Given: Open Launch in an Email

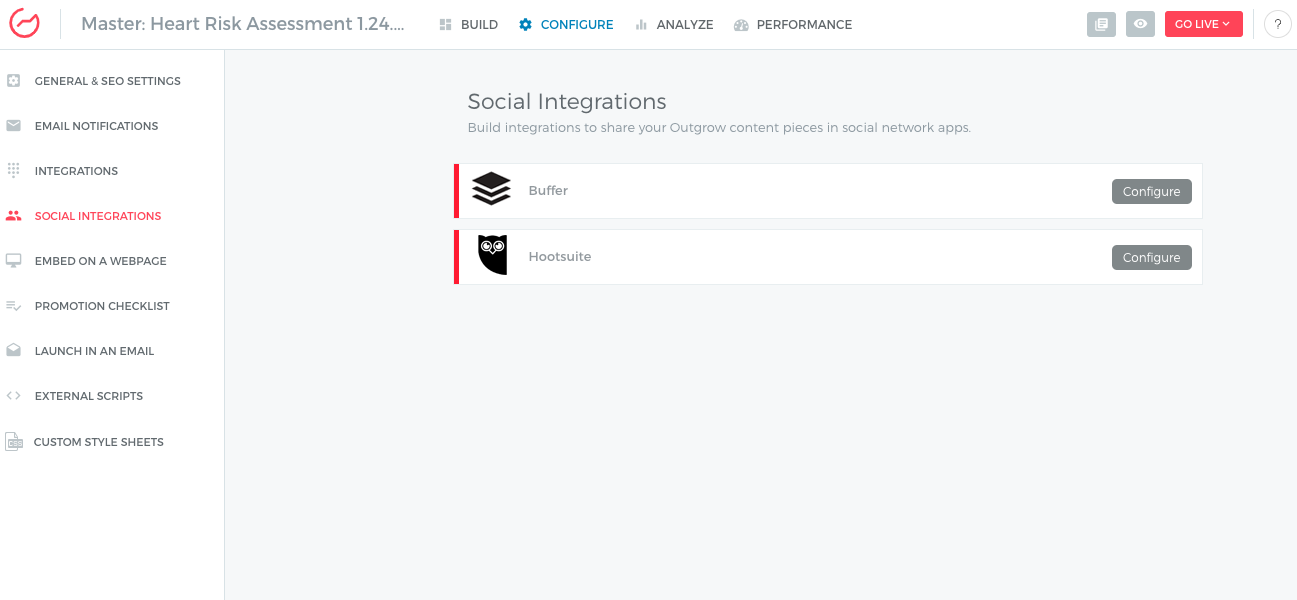Looking at the screenshot, I should pyautogui.click(x=94, y=351).
